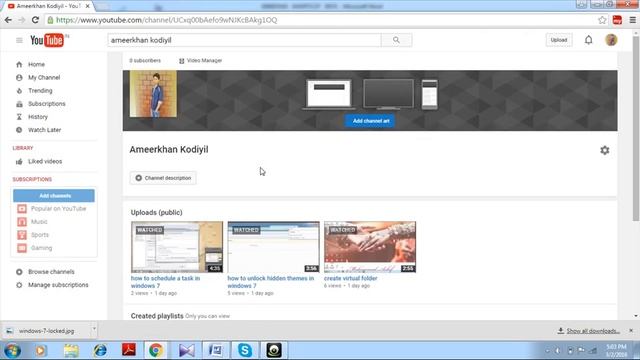Open the YouTube hamburger guide menu
640x360 pixels.
(19, 40)
